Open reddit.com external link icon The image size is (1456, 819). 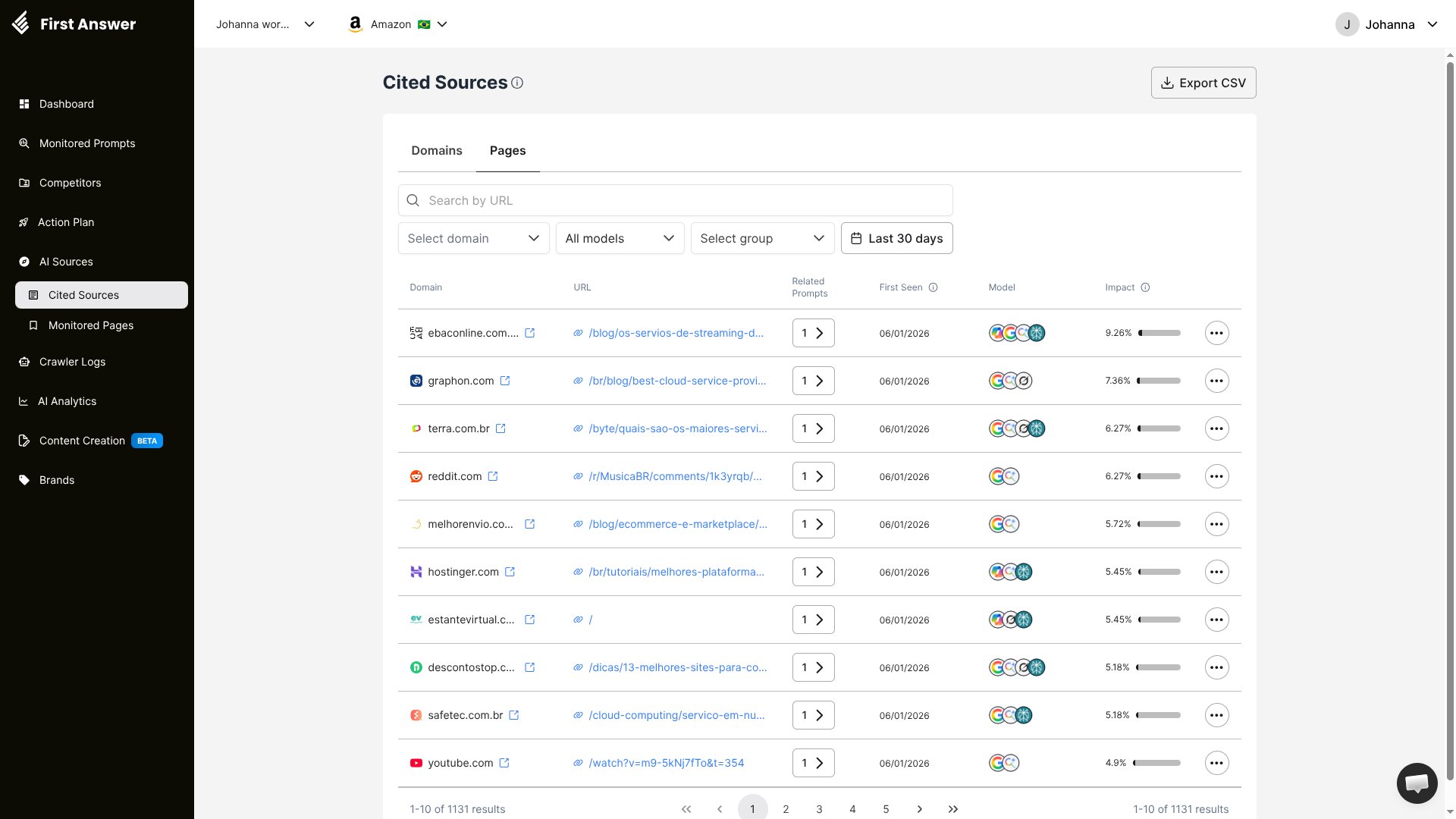click(493, 476)
